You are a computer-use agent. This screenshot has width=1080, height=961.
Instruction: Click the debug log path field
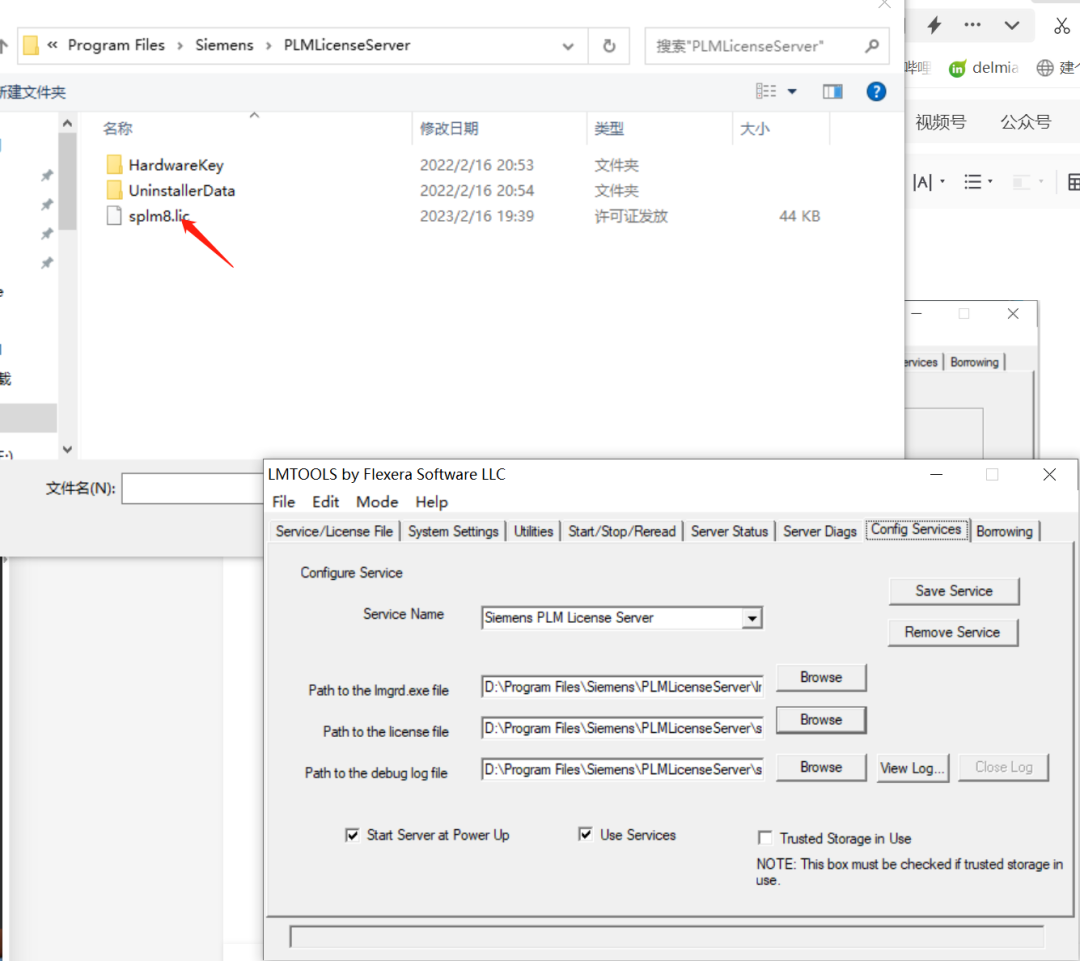click(623, 769)
